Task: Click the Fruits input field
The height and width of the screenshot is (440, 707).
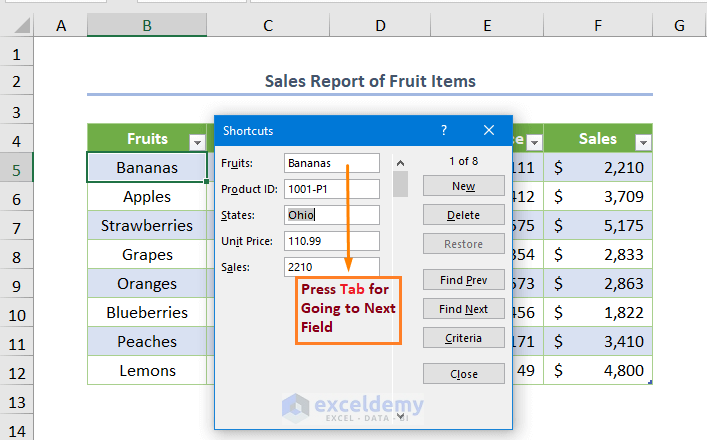Action: click(x=331, y=162)
